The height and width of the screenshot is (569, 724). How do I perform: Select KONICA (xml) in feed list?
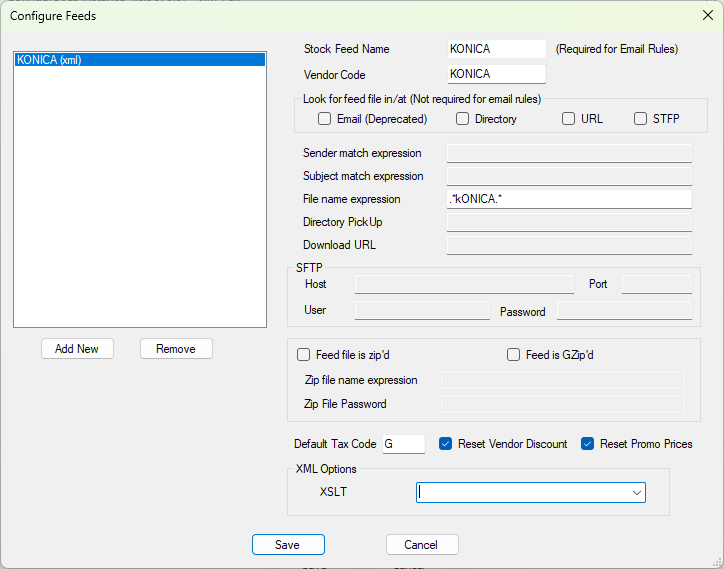tap(140, 60)
